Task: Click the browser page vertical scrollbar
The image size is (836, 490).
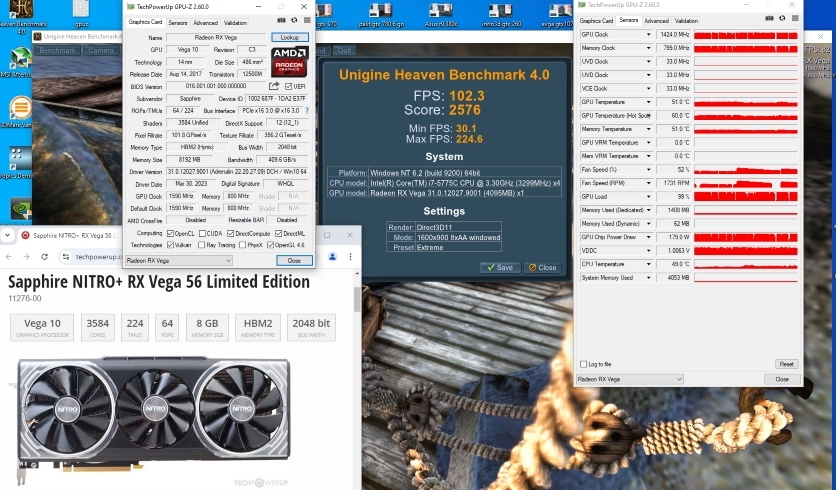Action: 357,299
